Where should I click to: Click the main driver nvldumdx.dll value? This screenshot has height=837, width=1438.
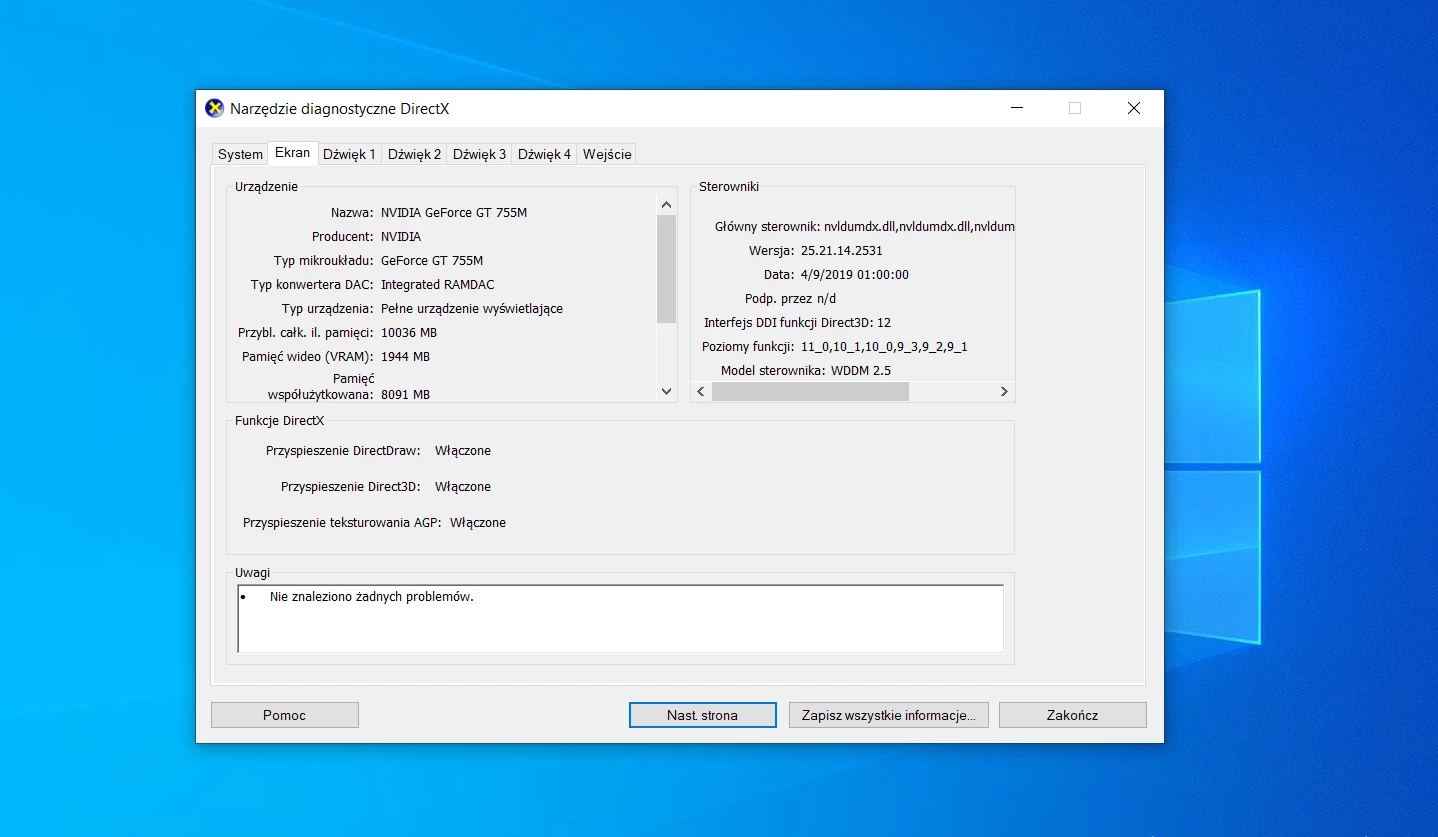[919, 227]
